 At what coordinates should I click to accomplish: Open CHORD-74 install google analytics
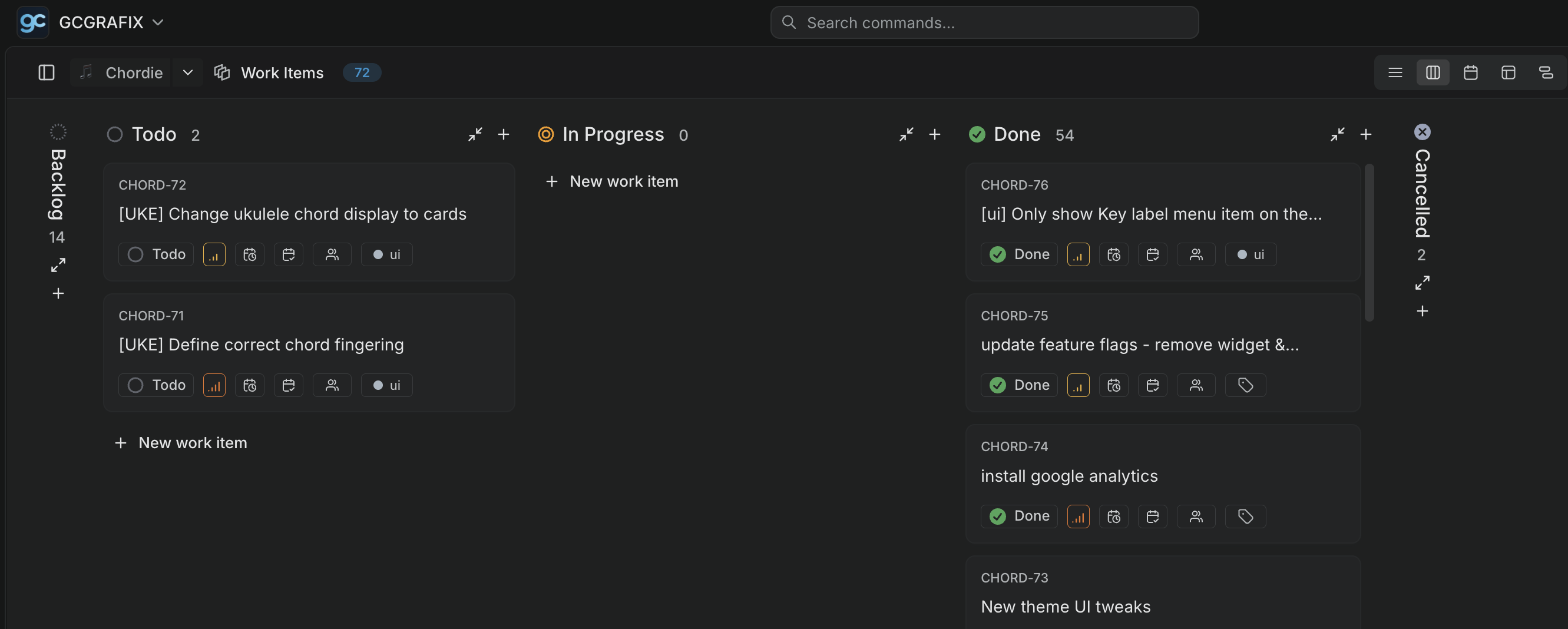1069,475
